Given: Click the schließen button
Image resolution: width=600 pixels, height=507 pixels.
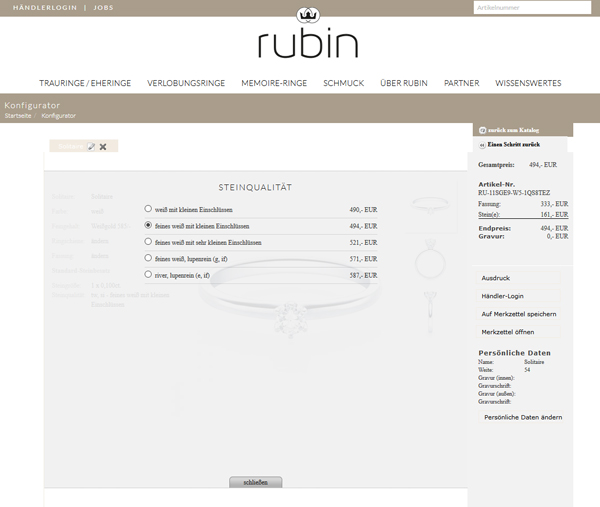Looking at the screenshot, I should point(256,482).
